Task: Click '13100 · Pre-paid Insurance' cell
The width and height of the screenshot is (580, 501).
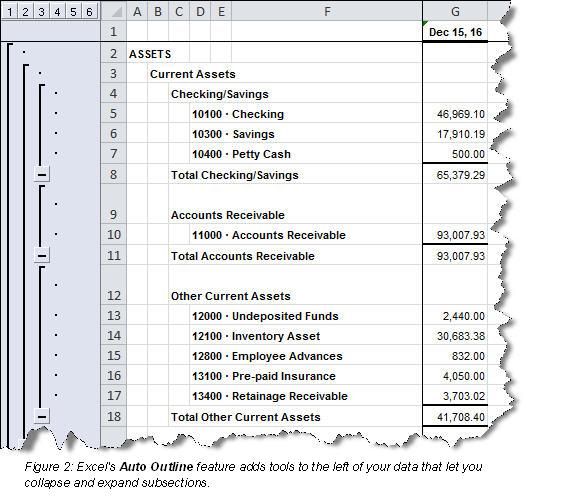Action: (x=264, y=376)
